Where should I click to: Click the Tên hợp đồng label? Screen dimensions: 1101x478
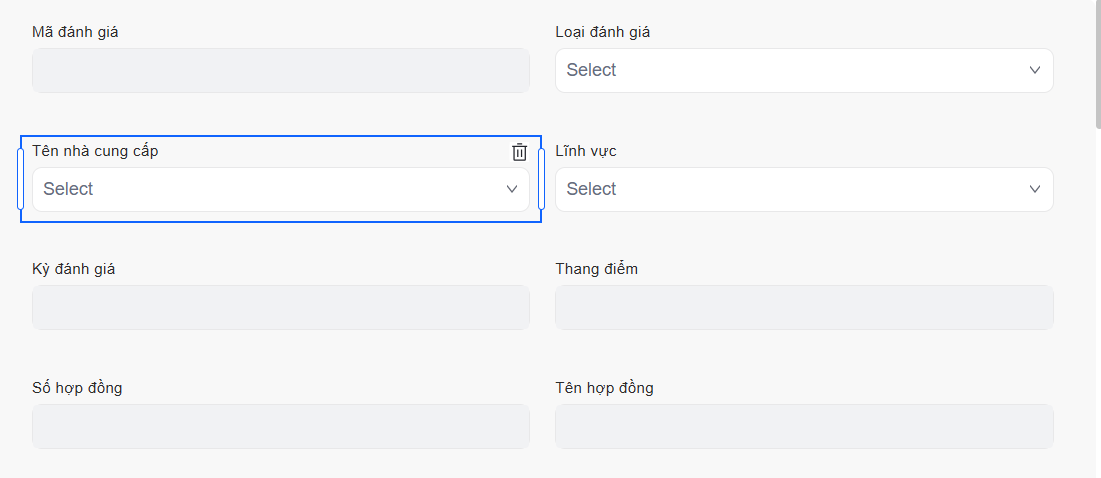tap(604, 387)
